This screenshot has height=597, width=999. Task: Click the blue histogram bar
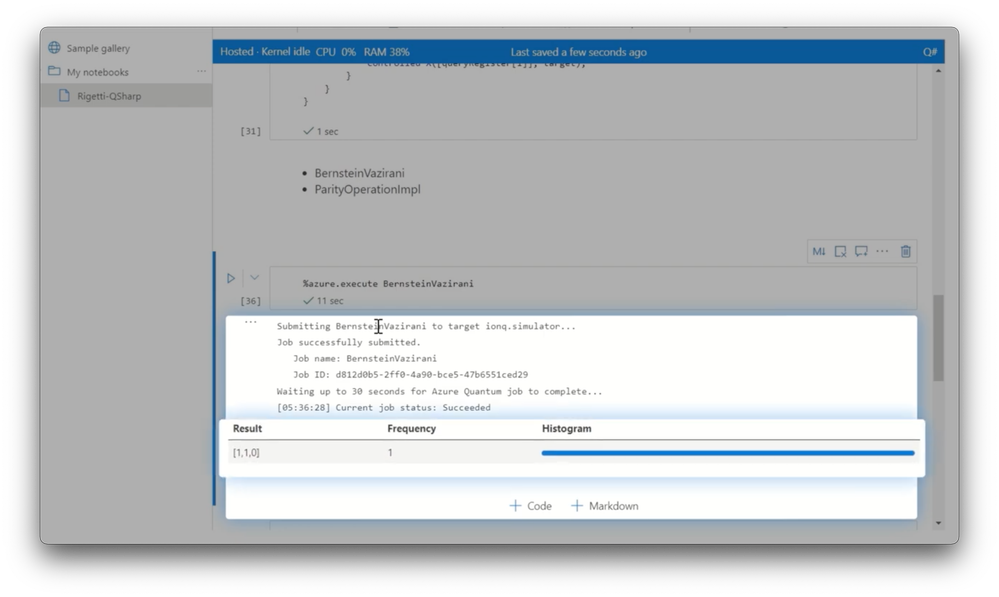tap(728, 453)
